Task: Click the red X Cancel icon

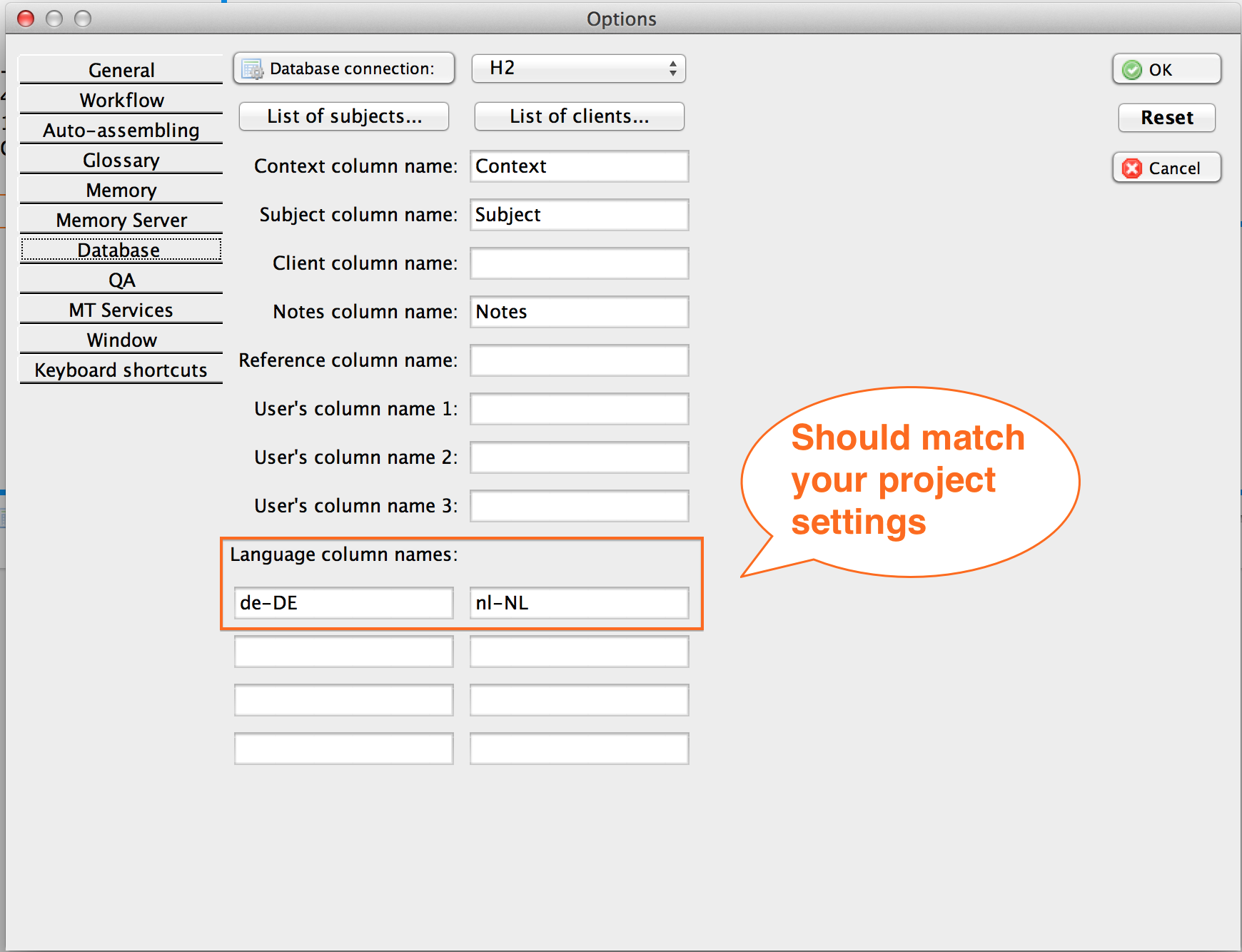Action: point(1131,168)
